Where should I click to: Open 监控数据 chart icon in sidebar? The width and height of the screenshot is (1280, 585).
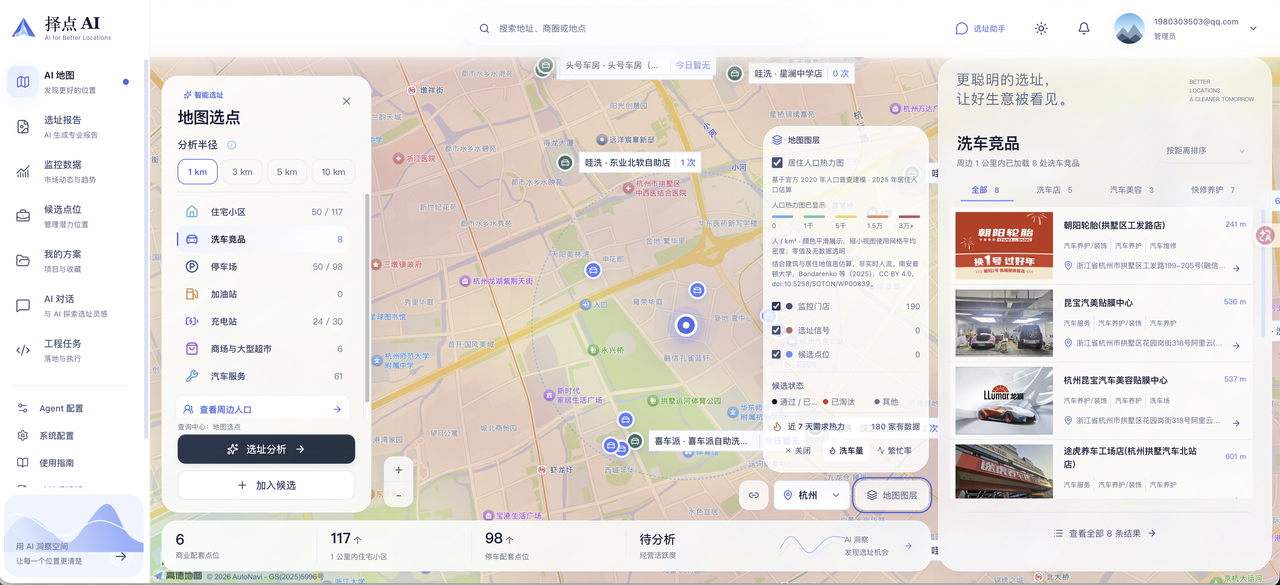point(23,171)
